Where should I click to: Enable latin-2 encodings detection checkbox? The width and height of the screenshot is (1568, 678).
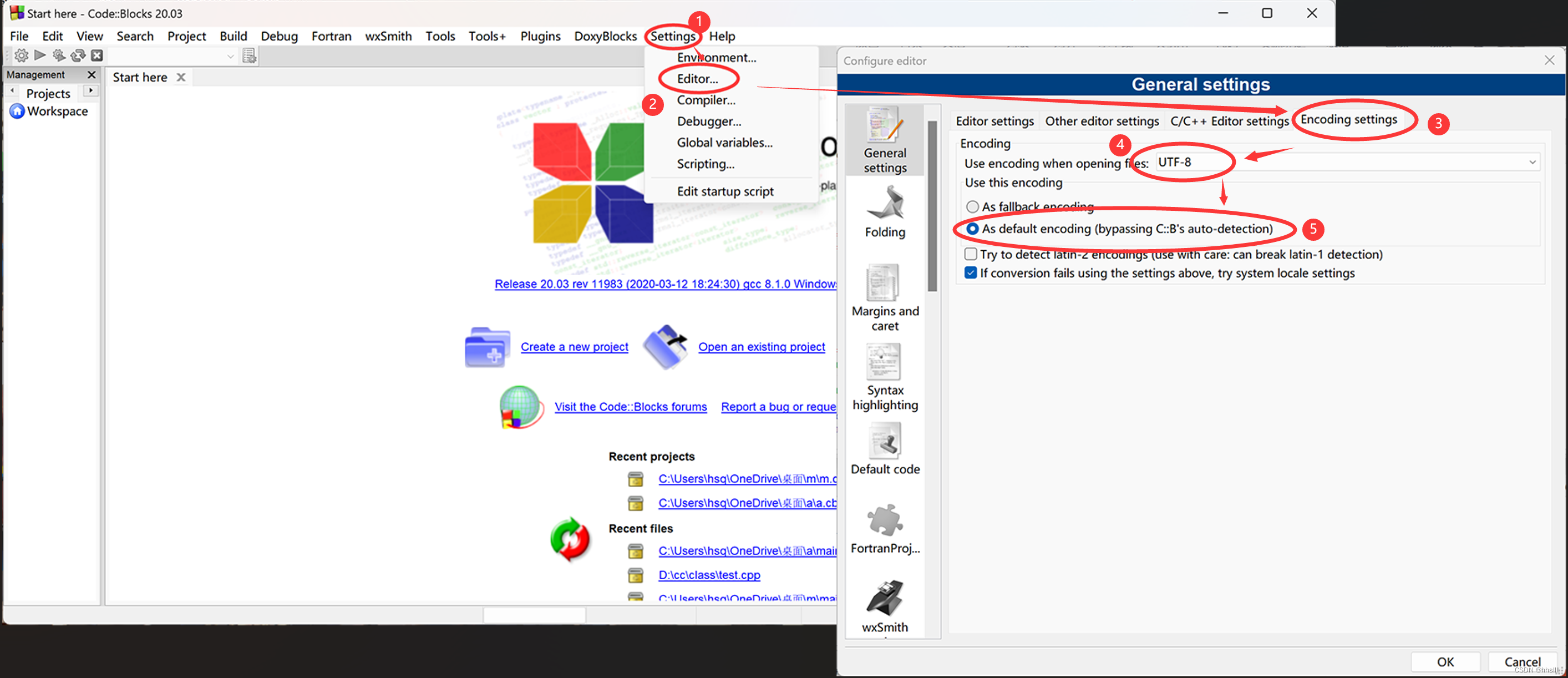(971, 255)
